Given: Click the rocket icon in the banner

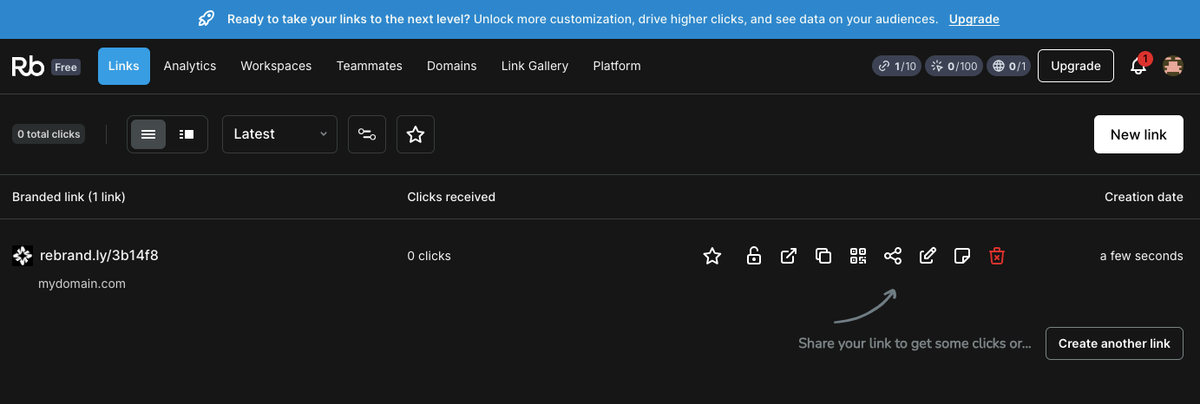Looking at the screenshot, I should pos(208,19).
